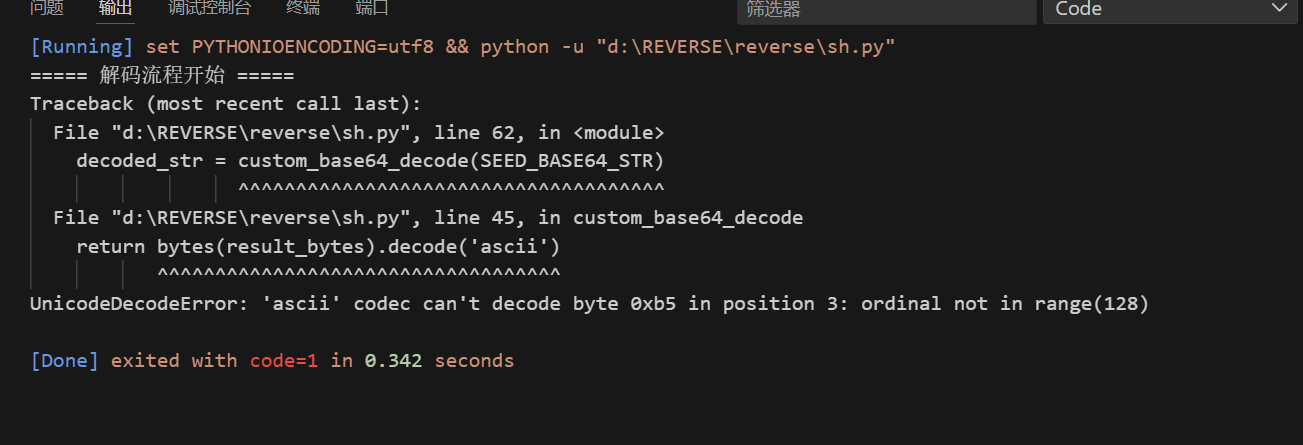1303x445 pixels.
Task: Click the return bytes(result_bytes) code line
Action: [317, 246]
